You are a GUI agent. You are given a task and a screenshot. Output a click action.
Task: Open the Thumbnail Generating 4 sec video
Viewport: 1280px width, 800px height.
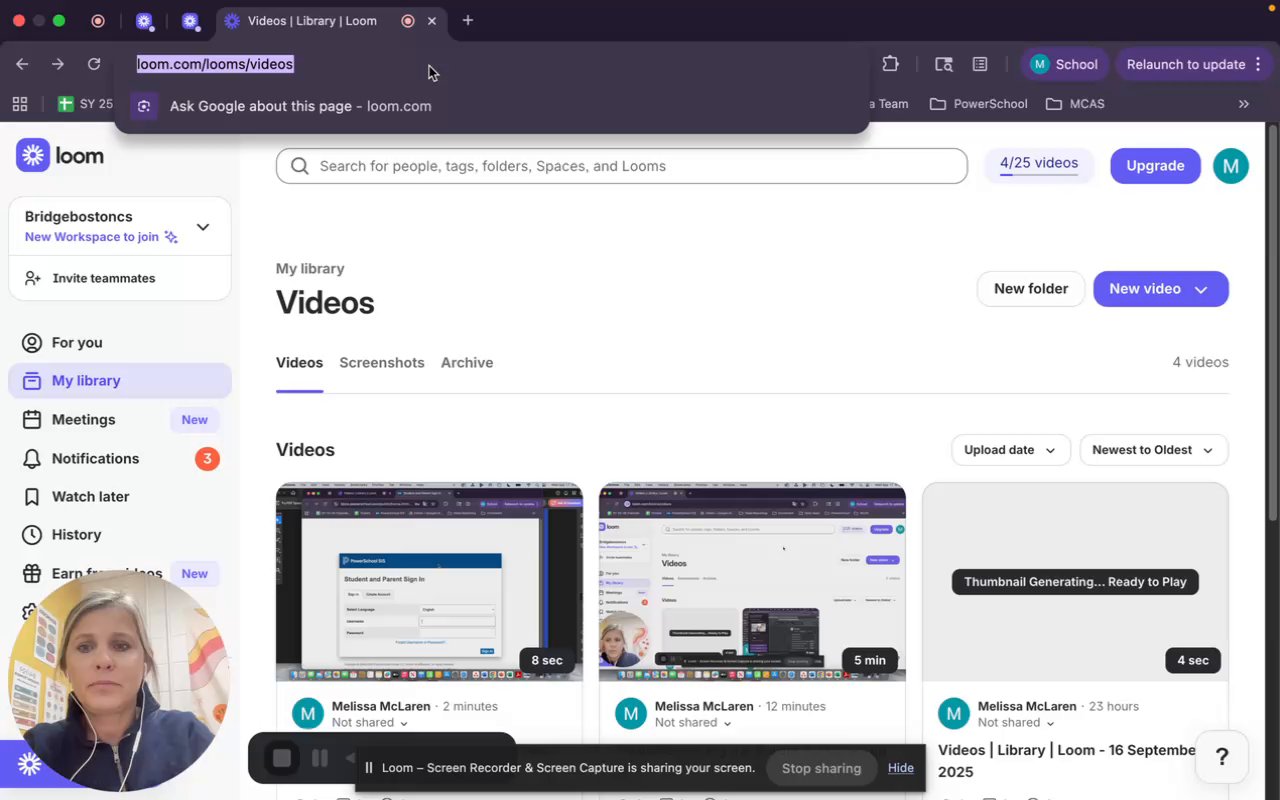pos(1075,582)
